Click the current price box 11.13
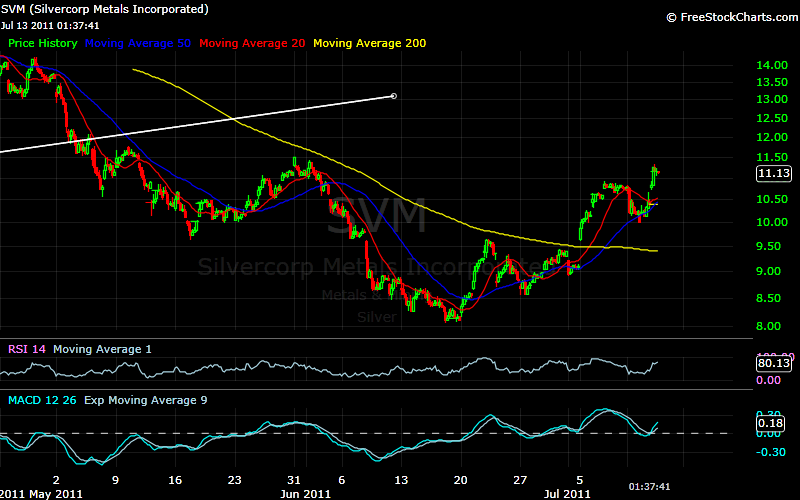The width and height of the screenshot is (800, 500). (773, 173)
